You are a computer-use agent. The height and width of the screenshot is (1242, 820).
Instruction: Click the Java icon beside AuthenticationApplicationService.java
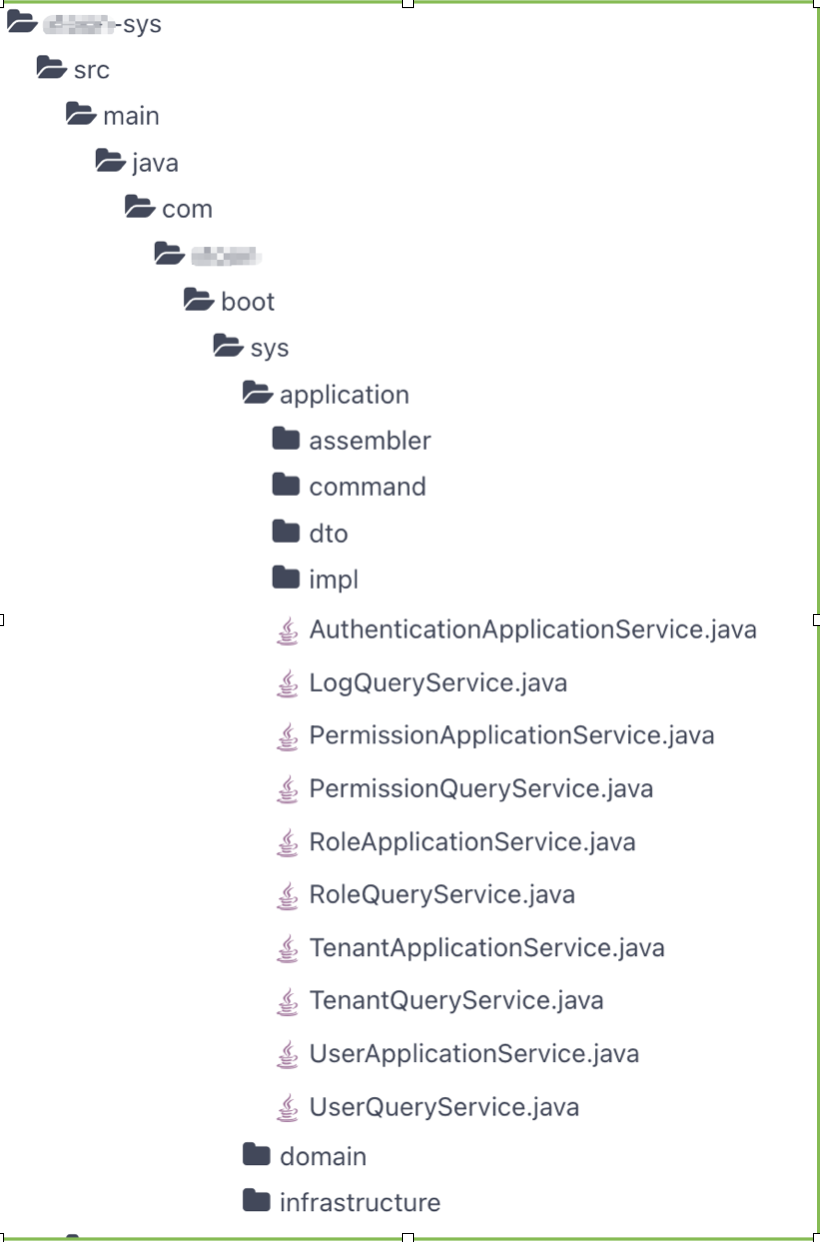pos(287,631)
